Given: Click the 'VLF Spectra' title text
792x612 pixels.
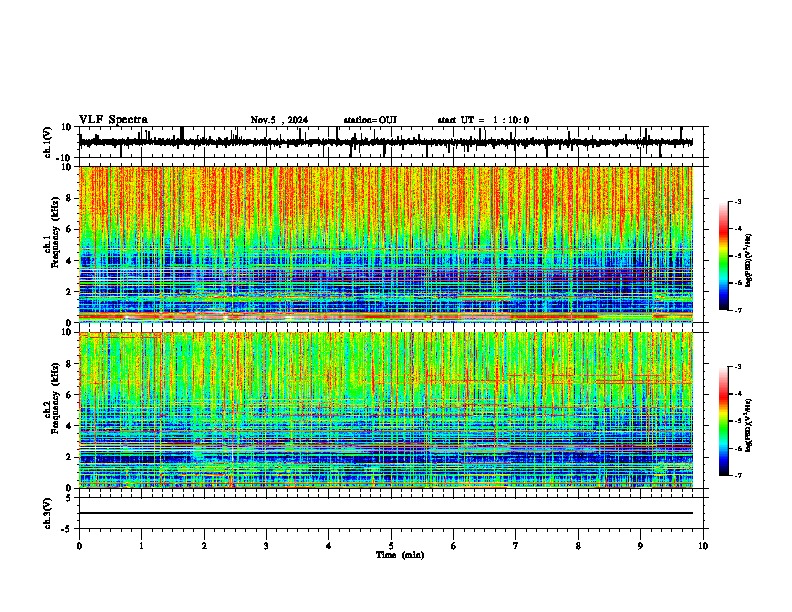Looking at the screenshot, I should (113, 120).
